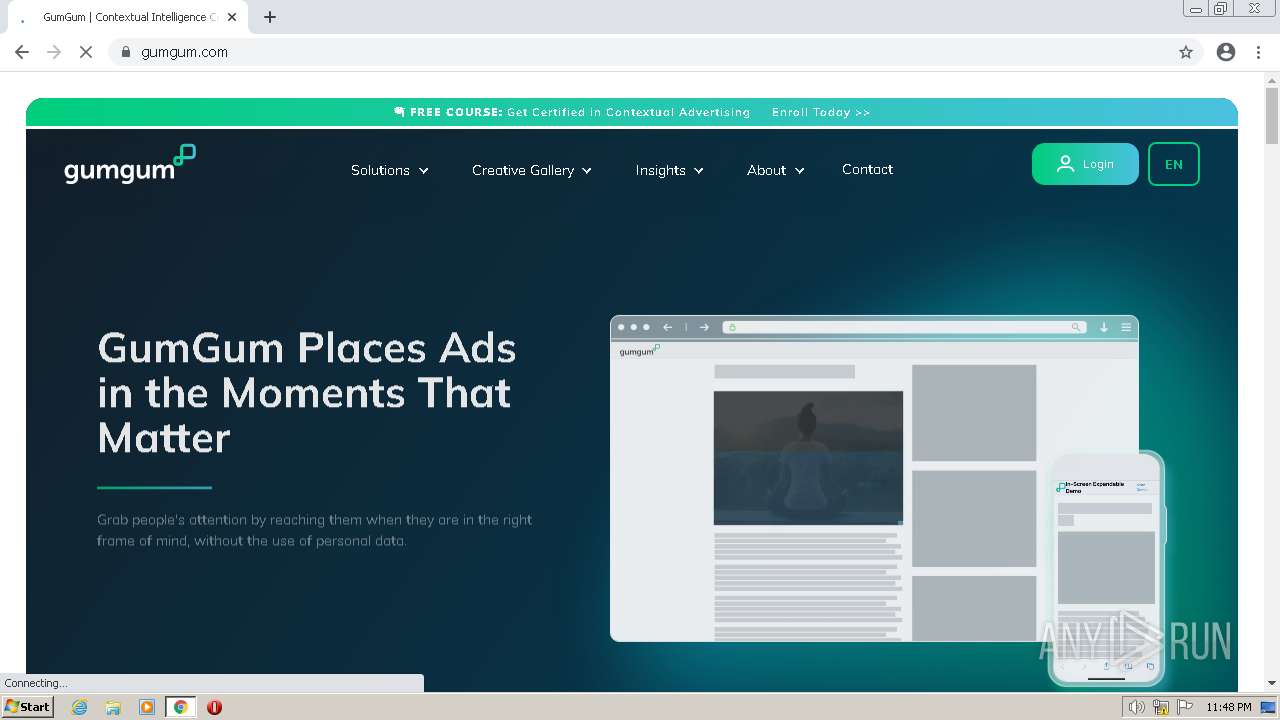Open a new tab with plus button
This screenshot has width=1280, height=720.
point(270,17)
